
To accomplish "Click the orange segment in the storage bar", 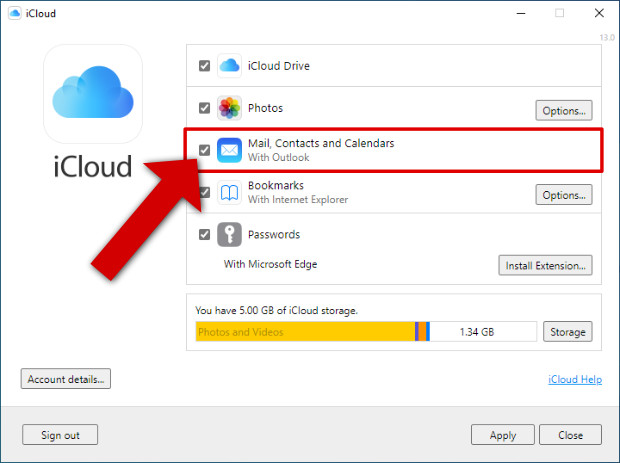I will (422, 332).
